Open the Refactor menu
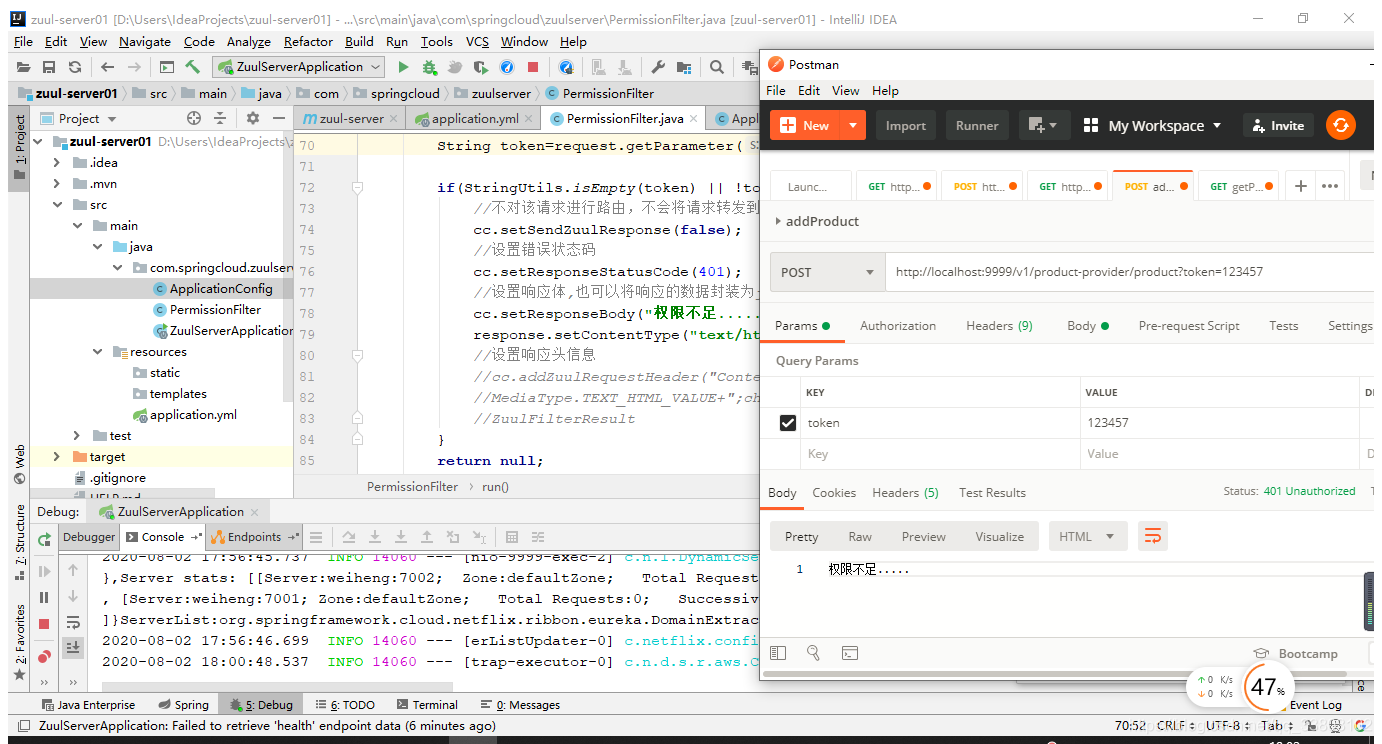The image size is (1382, 744). pos(308,41)
